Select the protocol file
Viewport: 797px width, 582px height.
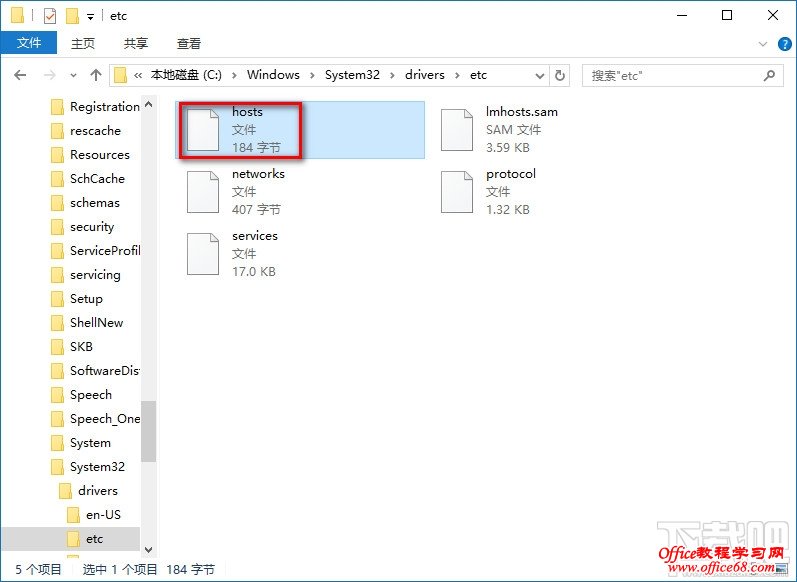pyautogui.click(x=554, y=192)
